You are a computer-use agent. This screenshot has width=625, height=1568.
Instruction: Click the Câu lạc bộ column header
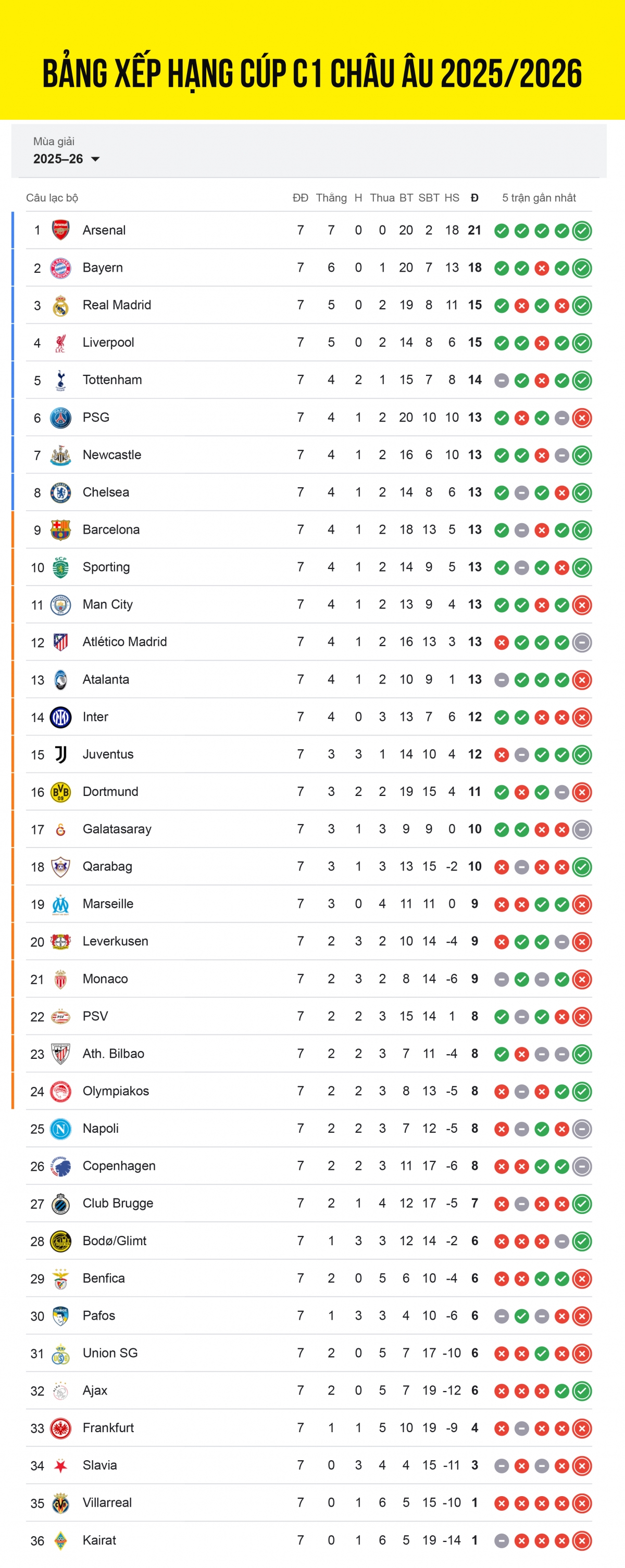point(52,198)
